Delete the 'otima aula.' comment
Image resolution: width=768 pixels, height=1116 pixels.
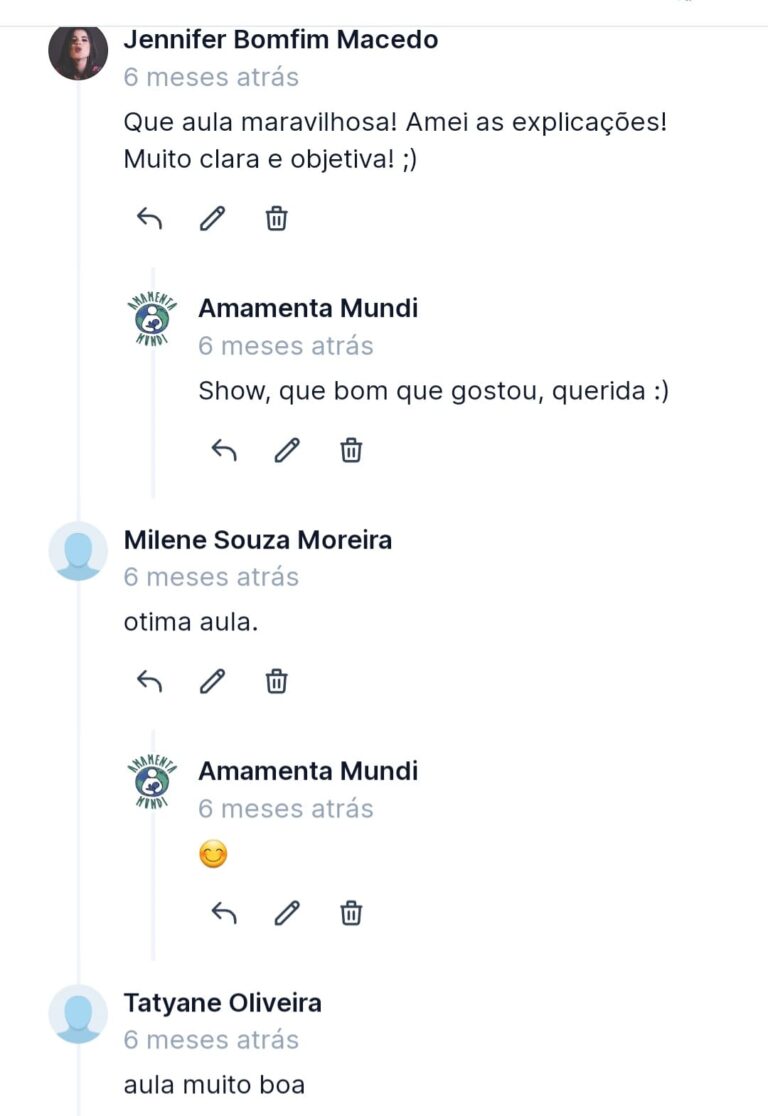pyautogui.click(x=276, y=681)
